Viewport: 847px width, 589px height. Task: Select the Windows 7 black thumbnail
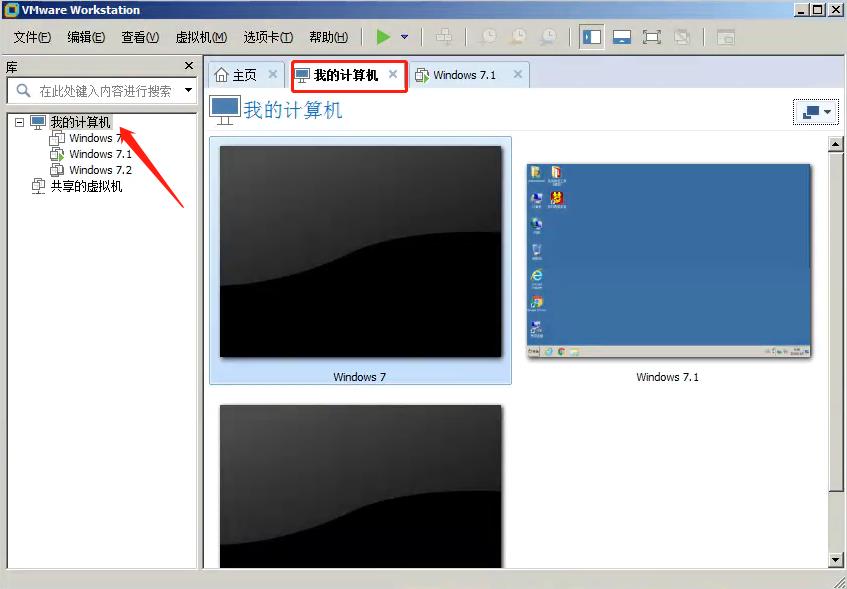tap(360, 251)
